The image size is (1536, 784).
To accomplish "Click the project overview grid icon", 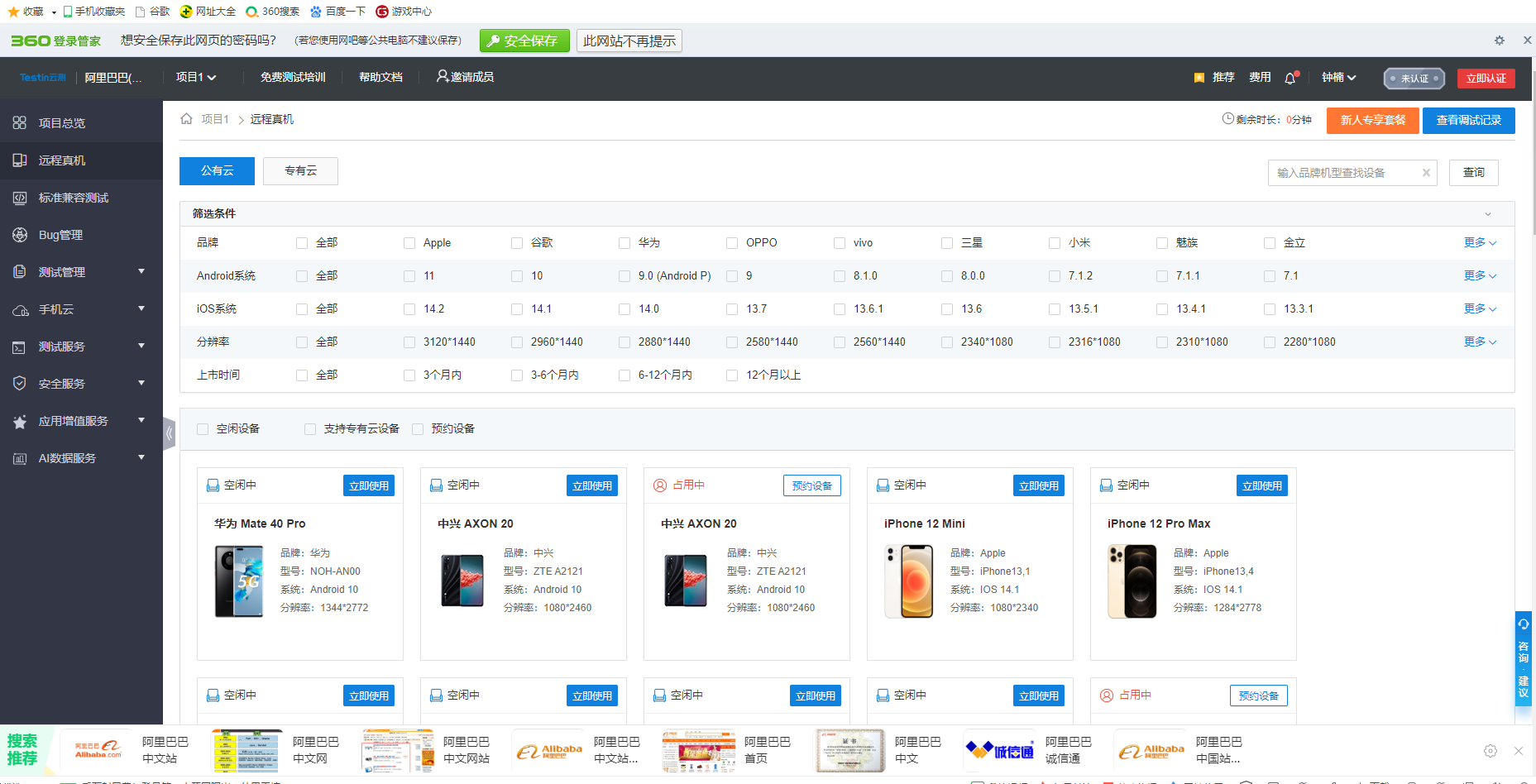I will pyautogui.click(x=20, y=123).
